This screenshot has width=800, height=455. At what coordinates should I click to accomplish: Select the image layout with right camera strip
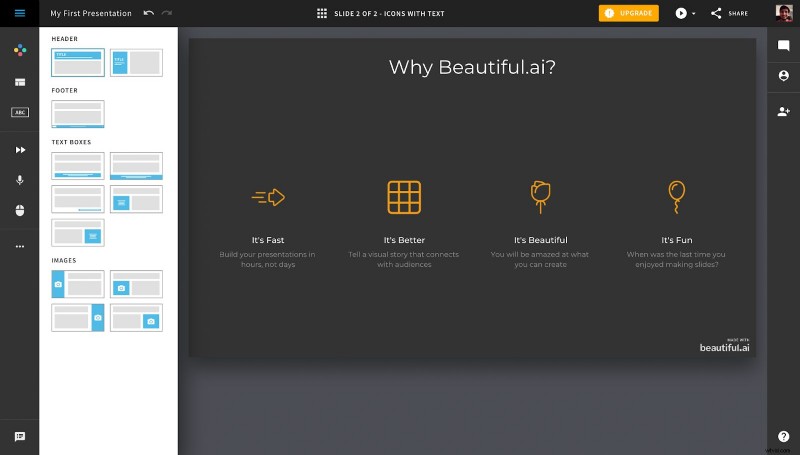(x=78, y=317)
